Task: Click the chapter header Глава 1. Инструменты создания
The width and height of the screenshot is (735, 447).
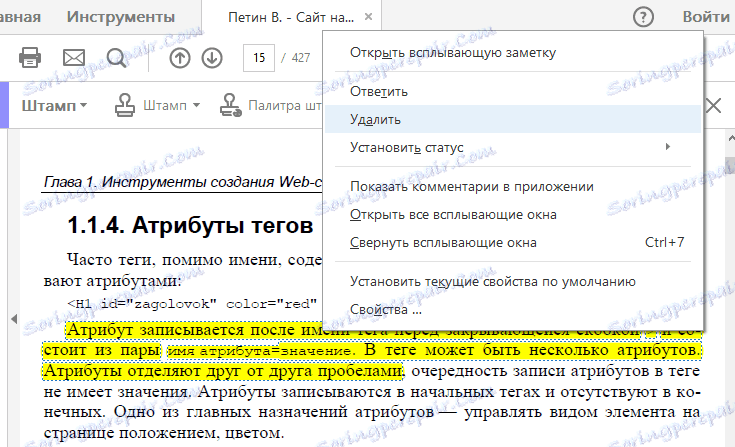Action: point(183,182)
